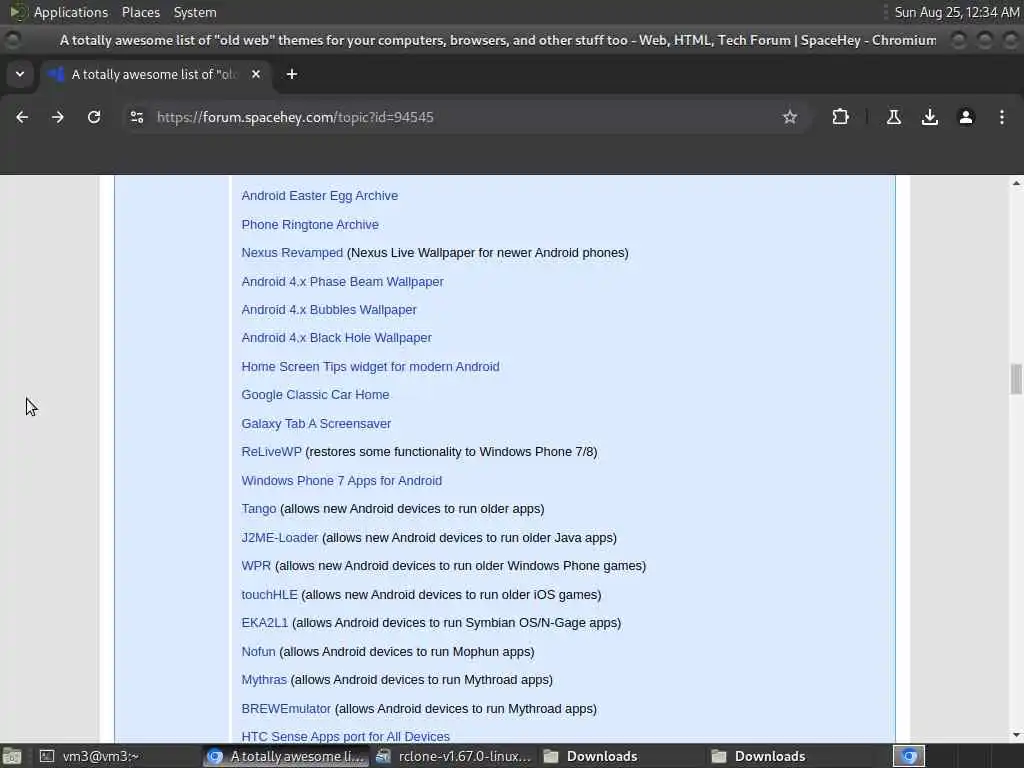
Task: Reload the current page
Action: tap(94, 117)
